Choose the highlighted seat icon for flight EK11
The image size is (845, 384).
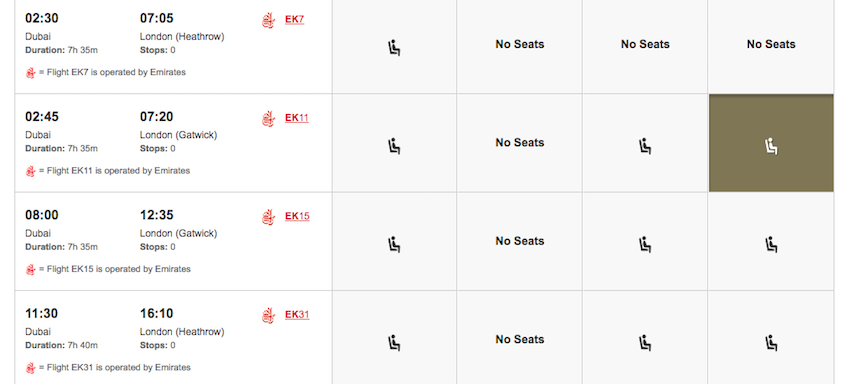[x=771, y=146]
